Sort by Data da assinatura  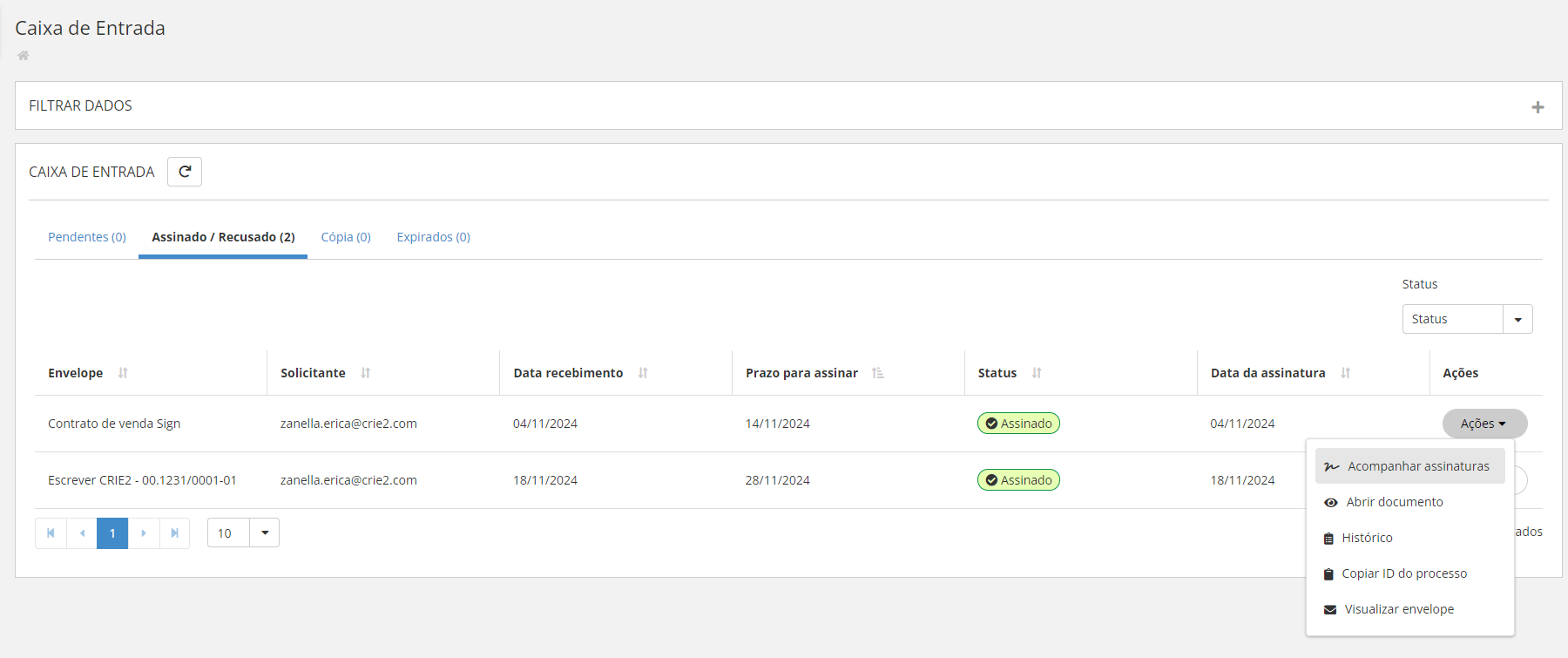coord(1346,373)
